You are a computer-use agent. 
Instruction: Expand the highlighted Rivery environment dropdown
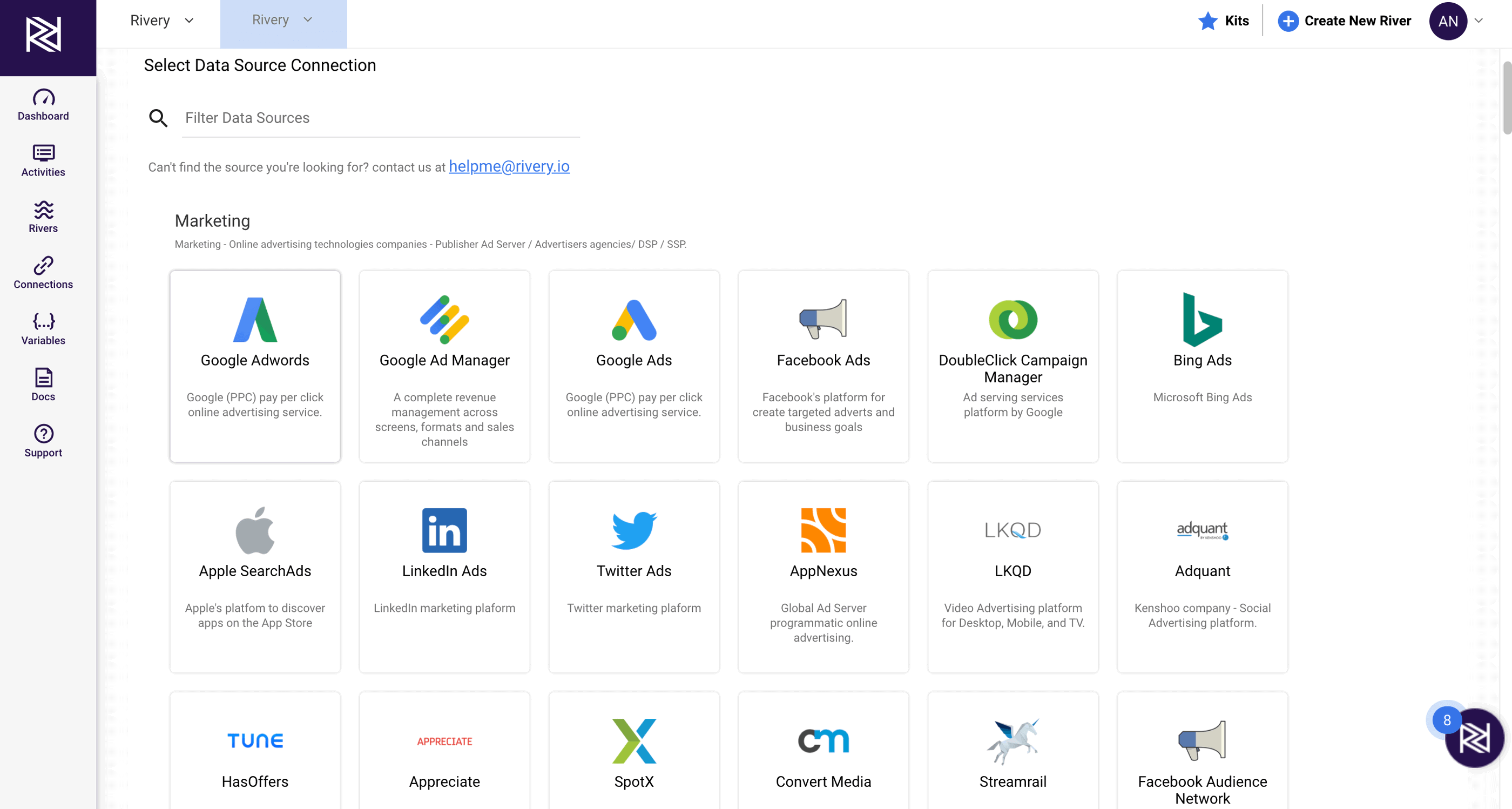[x=308, y=19]
